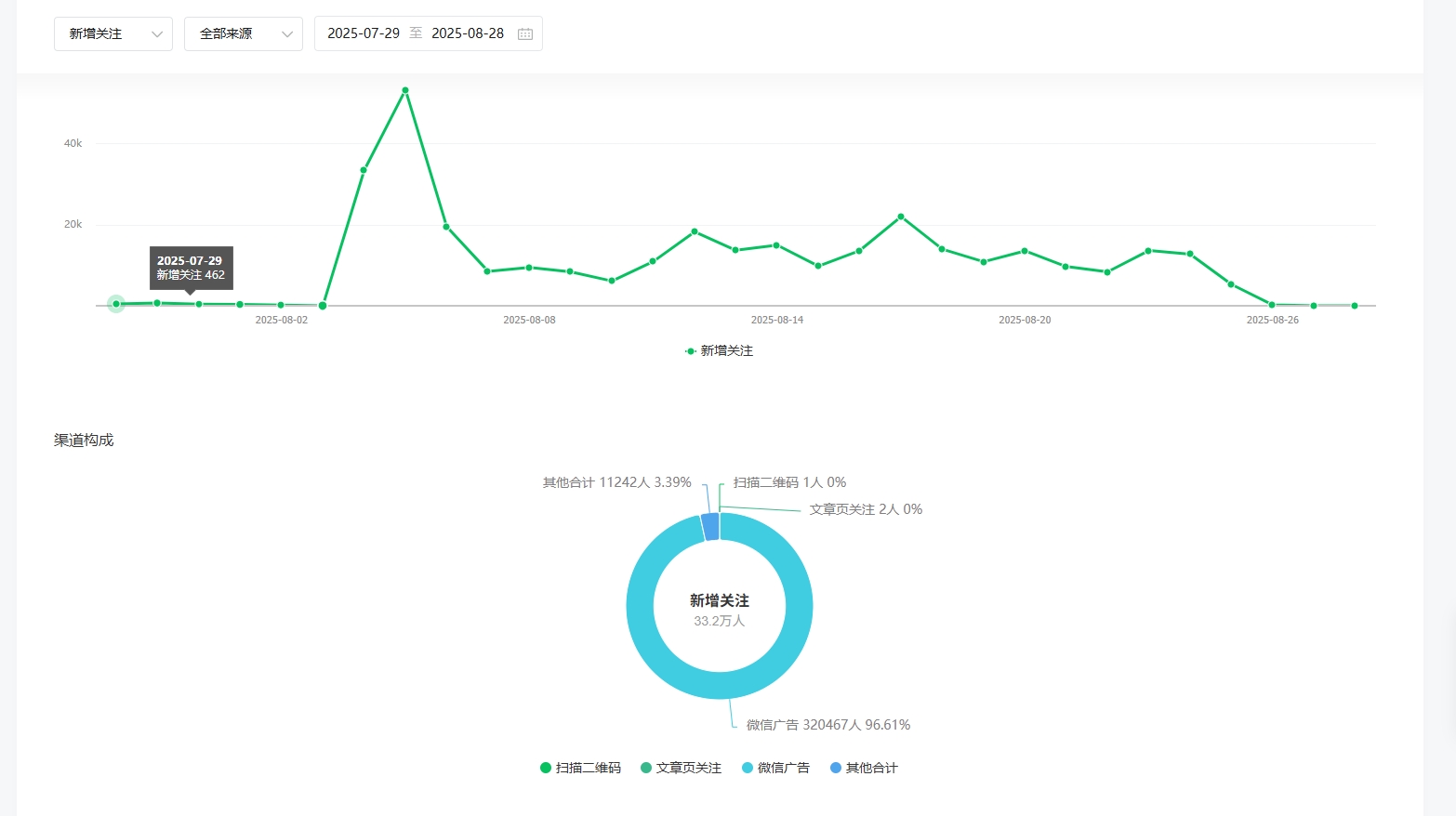Image resolution: width=1456 pixels, height=816 pixels.
Task: Click the highlighted 2025-07-29 data point
Action: (x=116, y=304)
